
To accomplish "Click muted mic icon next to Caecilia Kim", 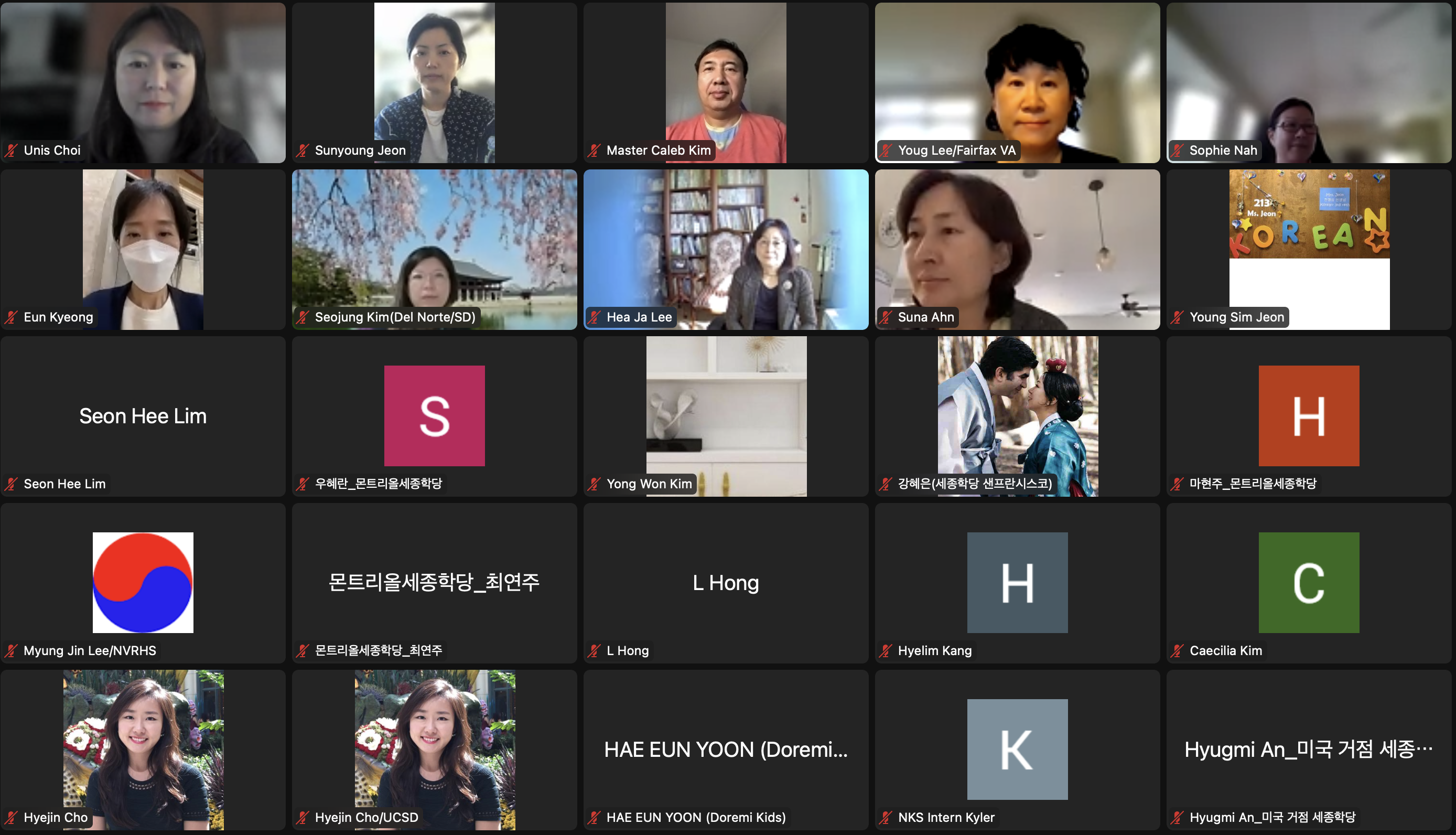I will click(x=1178, y=650).
